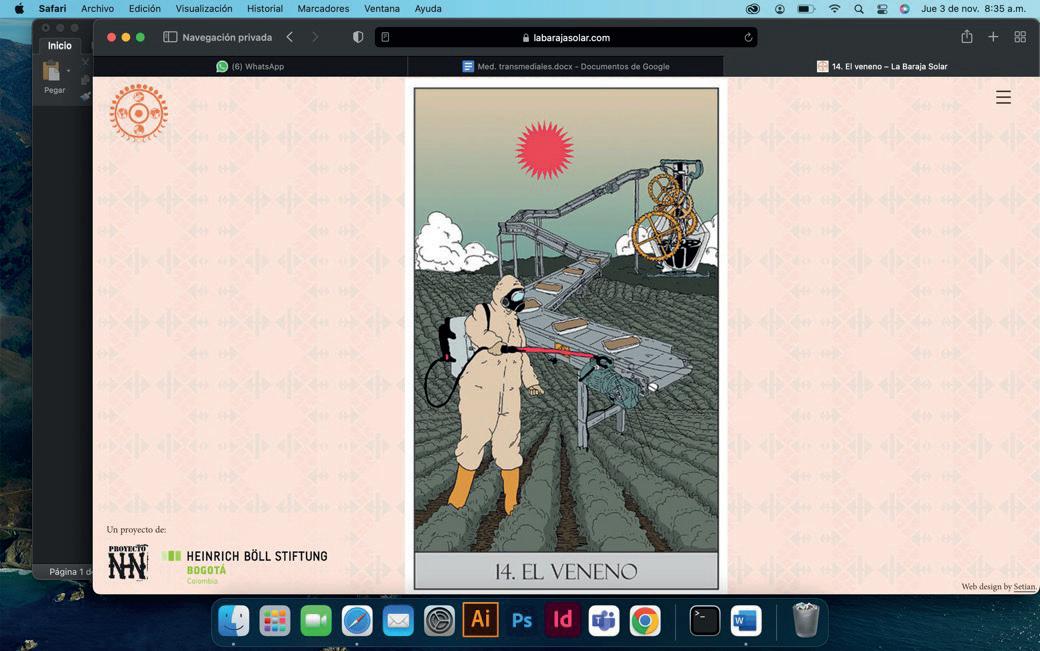Select the 14. El veneno tab

(x=881, y=66)
